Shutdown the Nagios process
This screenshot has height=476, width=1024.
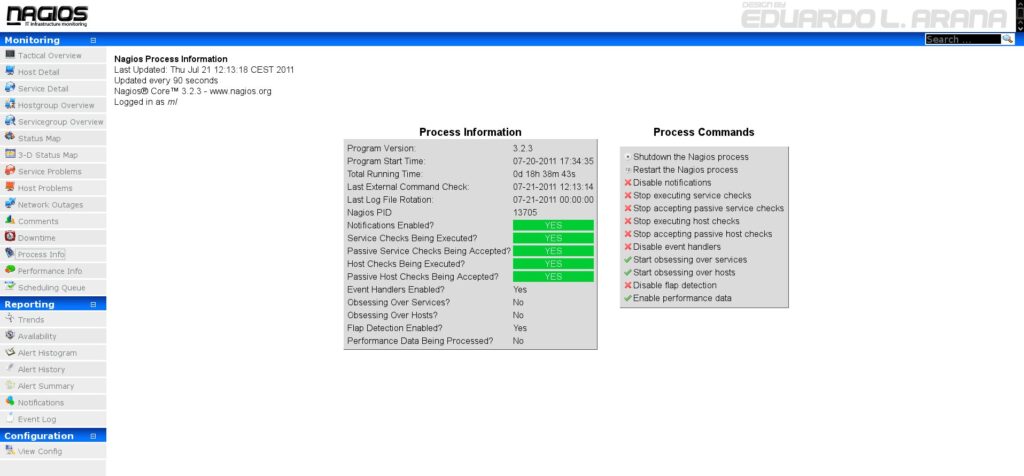[691, 157]
